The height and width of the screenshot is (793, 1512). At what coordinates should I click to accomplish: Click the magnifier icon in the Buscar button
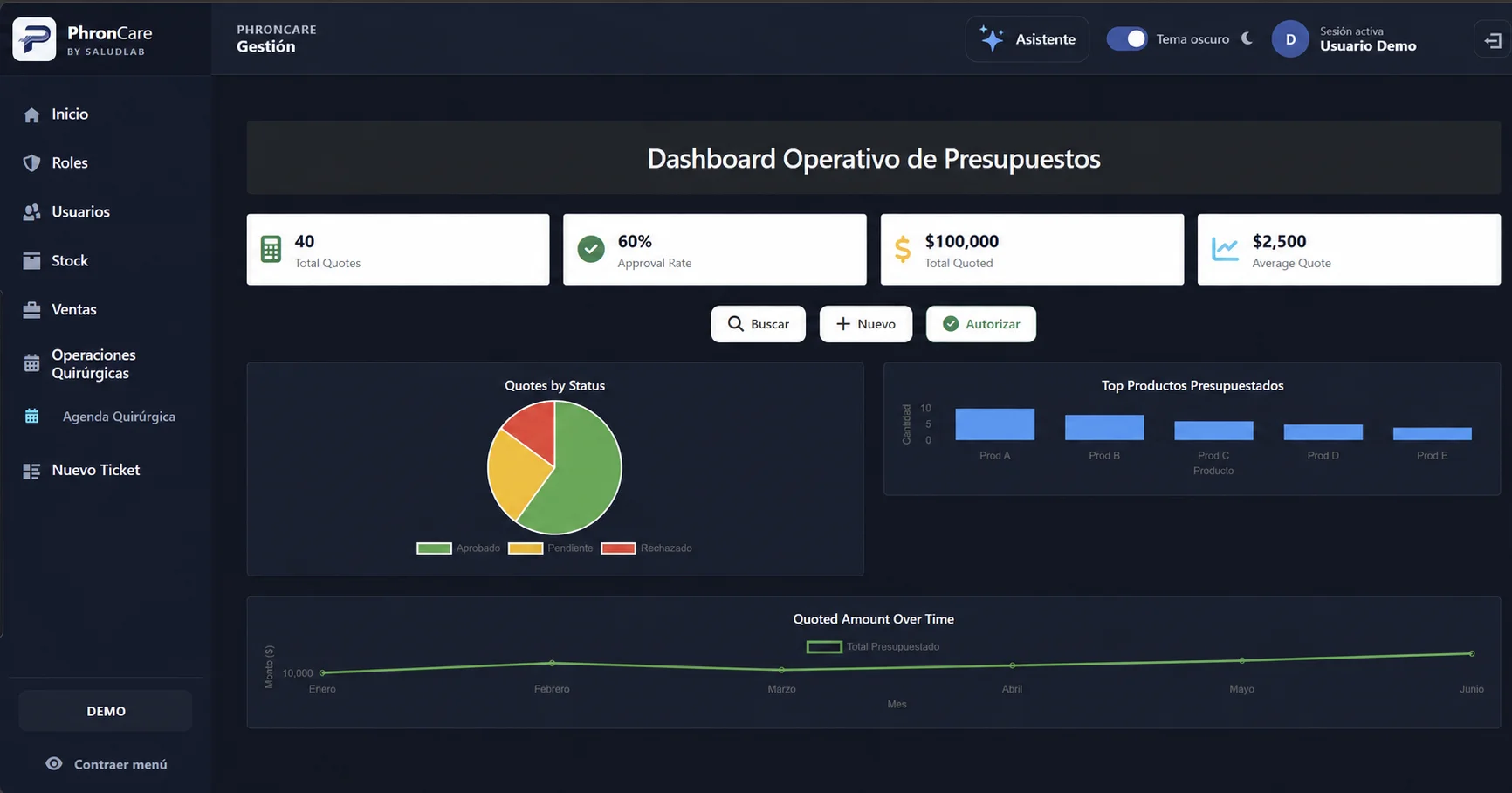pos(736,324)
